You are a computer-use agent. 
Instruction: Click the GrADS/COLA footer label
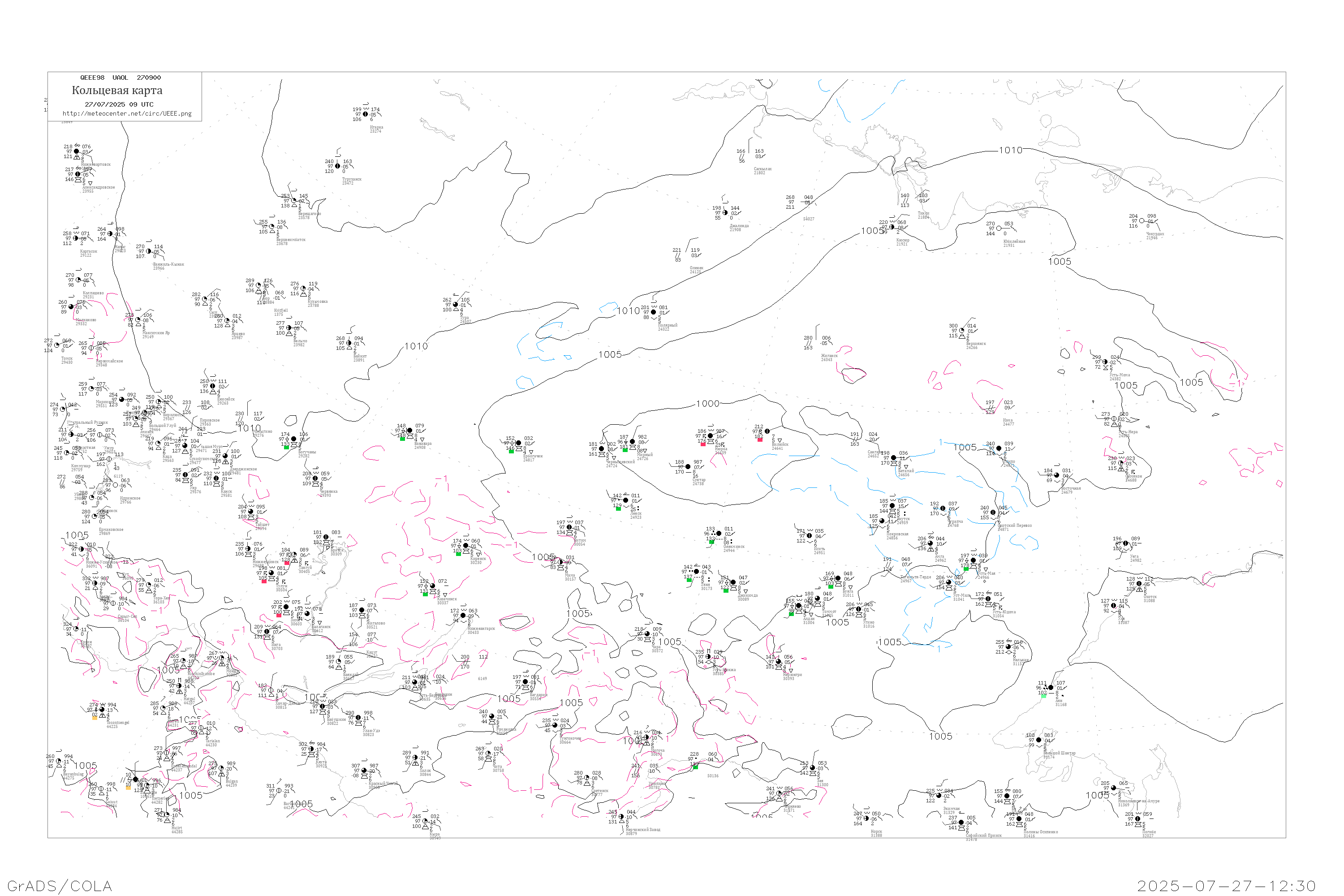tap(60, 886)
